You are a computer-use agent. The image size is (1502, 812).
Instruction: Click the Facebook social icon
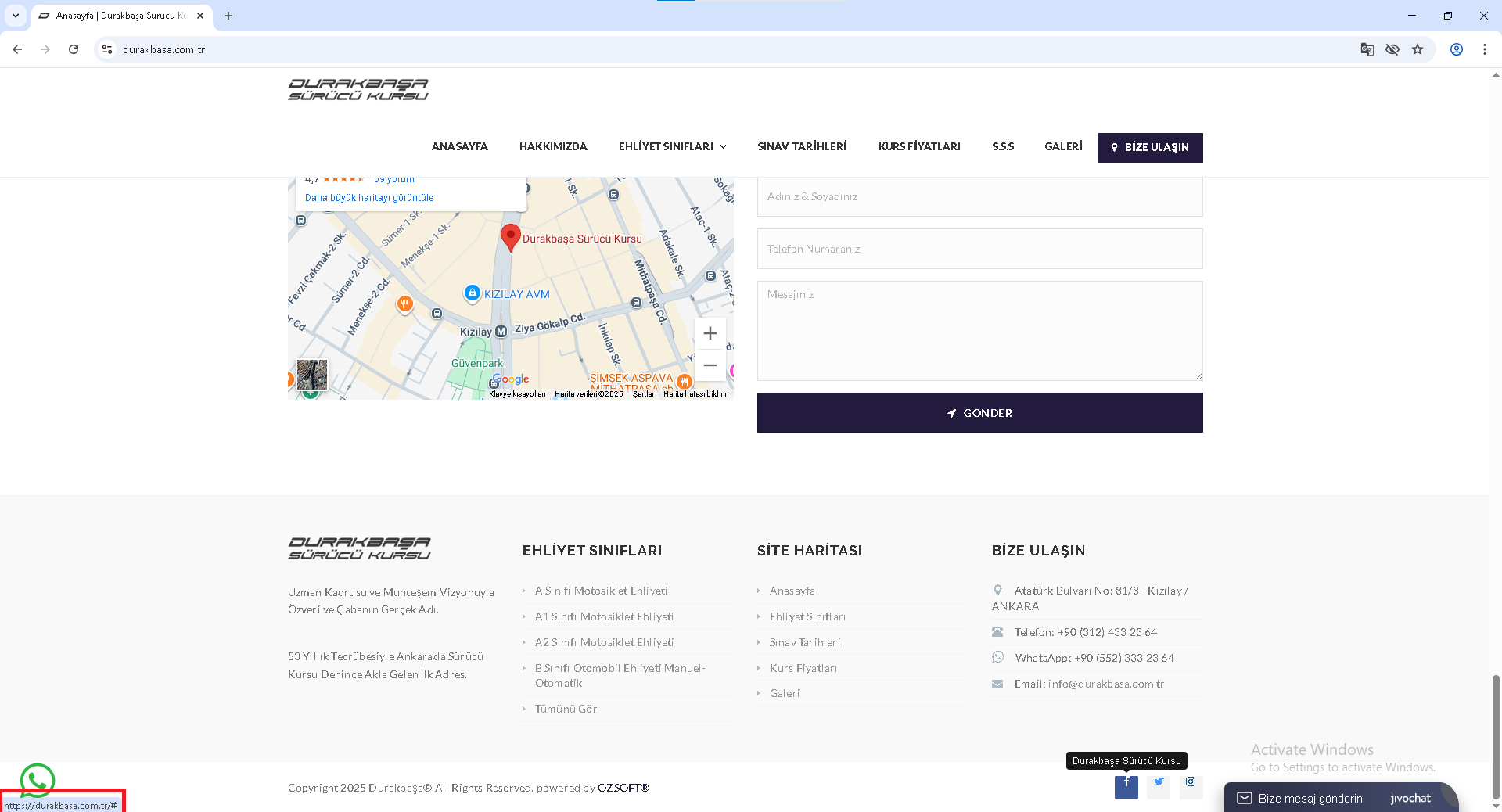tap(1126, 785)
